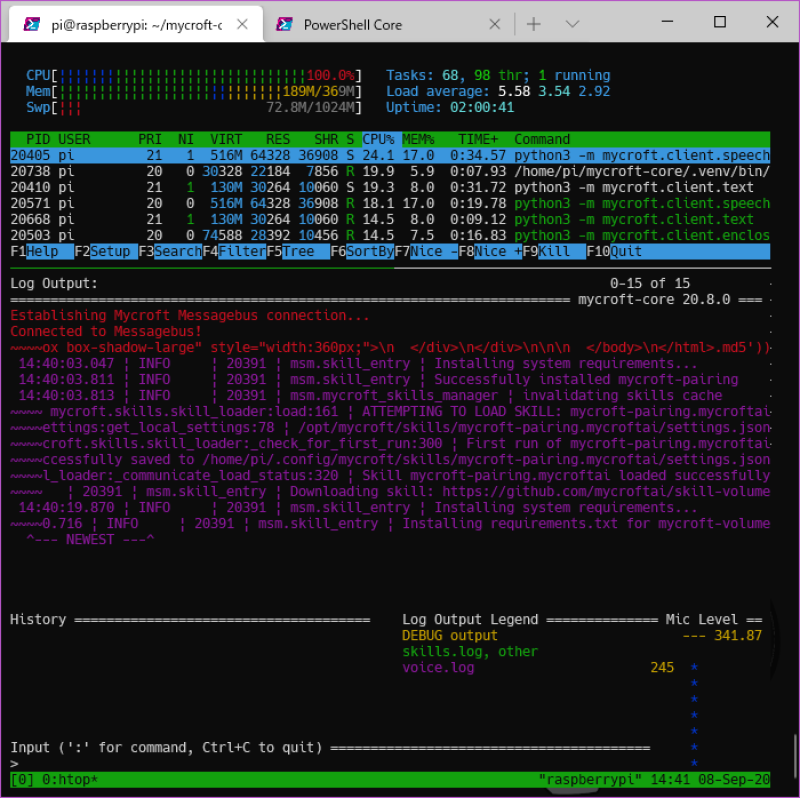The width and height of the screenshot is (800, 798).
Task: Select the process row with PID 20405
Action: (390, 155)
